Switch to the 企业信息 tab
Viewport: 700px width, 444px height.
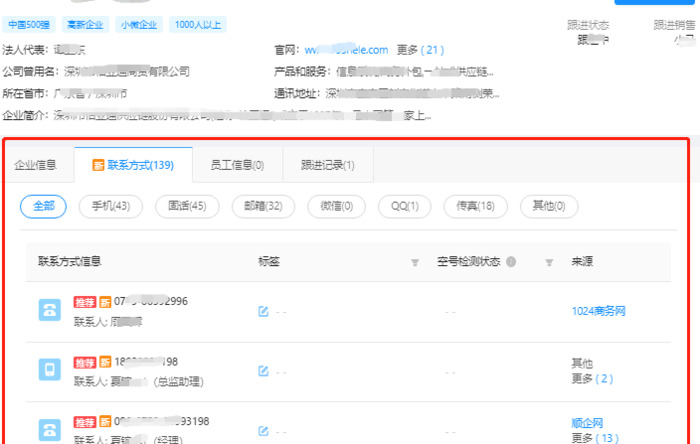tap(36, 165)
